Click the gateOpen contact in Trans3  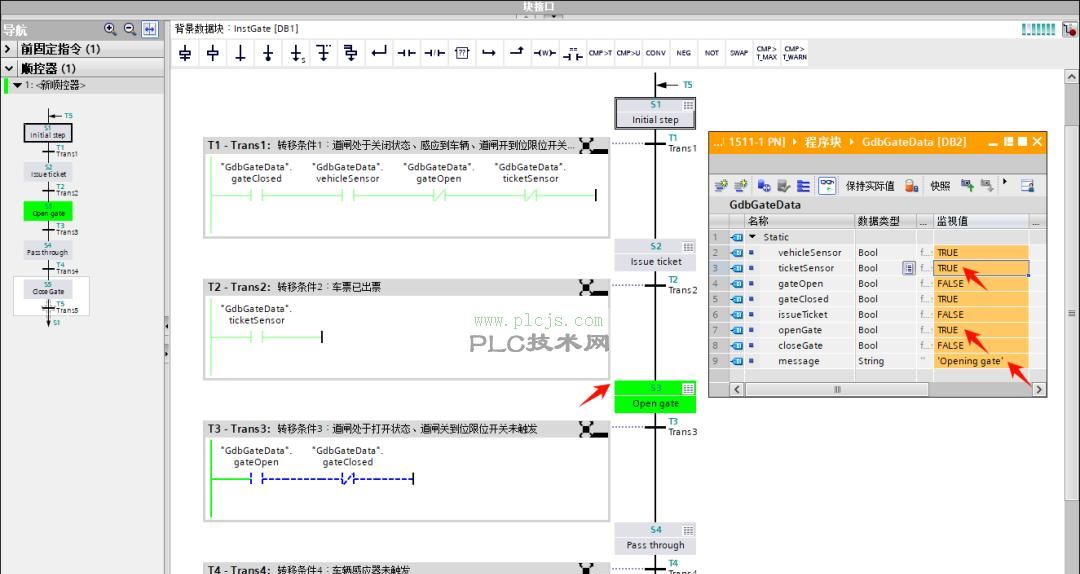(x=256, y=478)
